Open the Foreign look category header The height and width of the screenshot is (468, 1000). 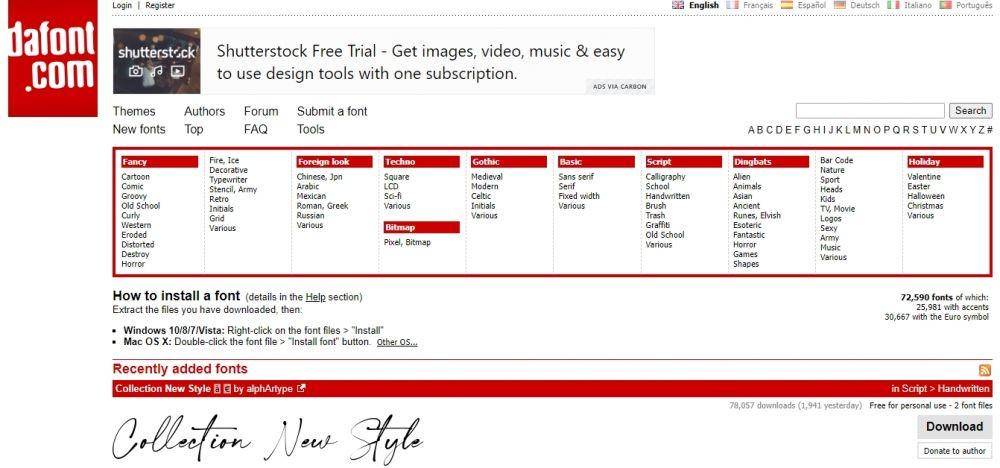pyautogui.click(x=334, y=162)
